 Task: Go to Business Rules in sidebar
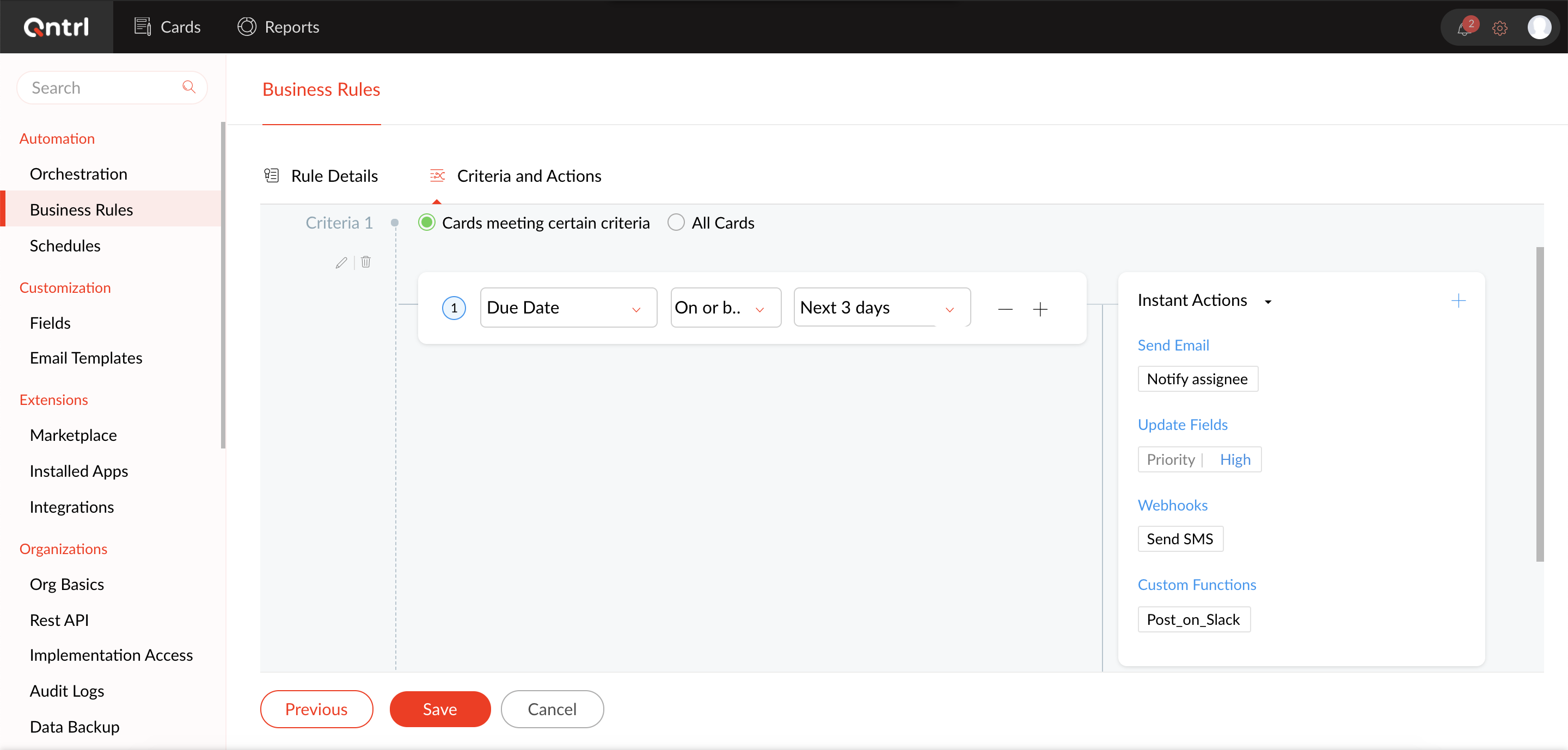(82, 210)
